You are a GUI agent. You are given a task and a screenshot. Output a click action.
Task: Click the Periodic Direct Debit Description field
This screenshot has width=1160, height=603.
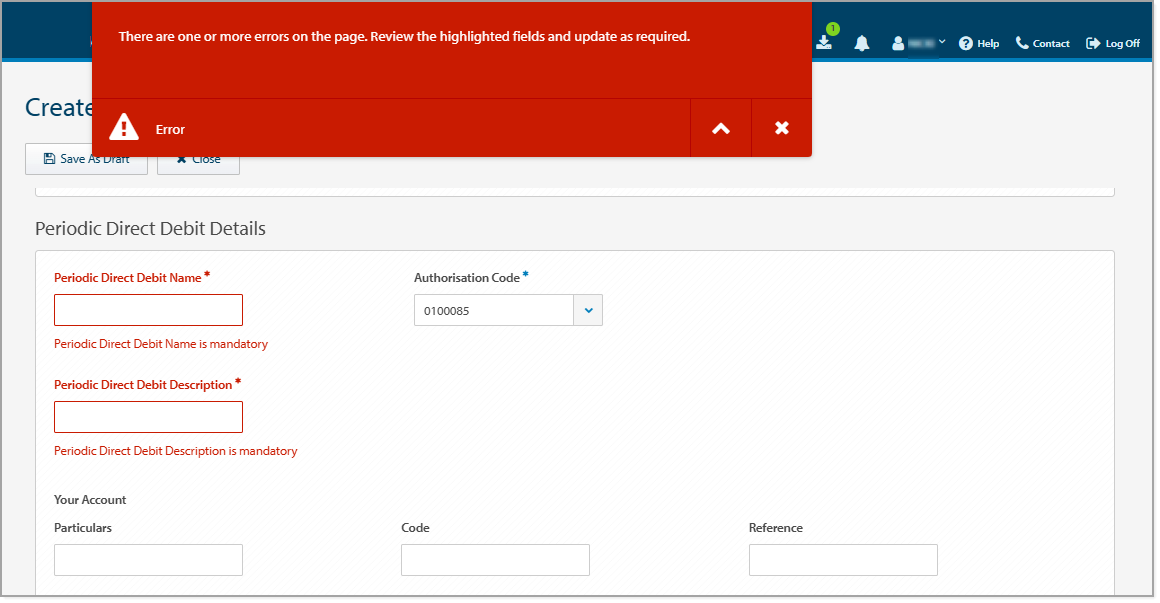coord(148,417)
